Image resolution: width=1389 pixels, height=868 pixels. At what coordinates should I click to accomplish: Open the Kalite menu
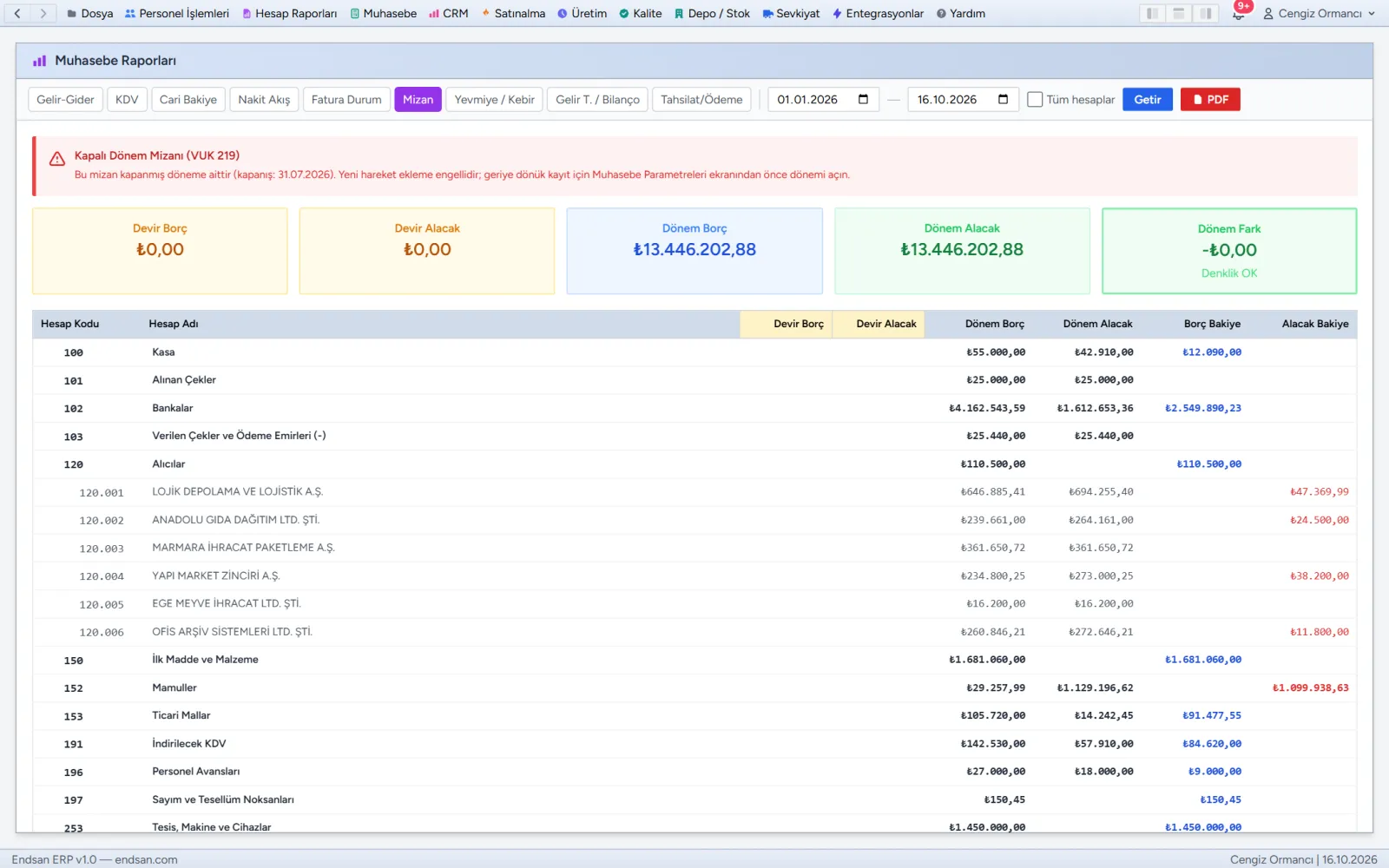pyautogui.click(x=641, y=14)
